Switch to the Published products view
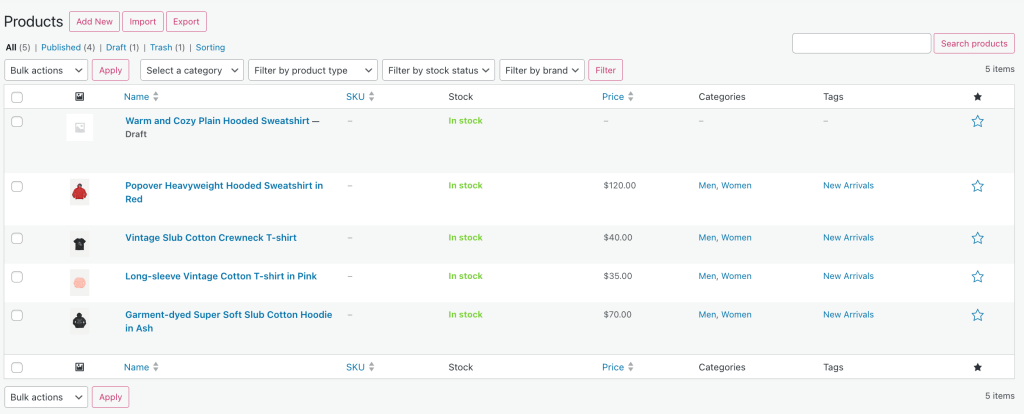The width and height of the screenshot is (1024, 414). [62, 47]
